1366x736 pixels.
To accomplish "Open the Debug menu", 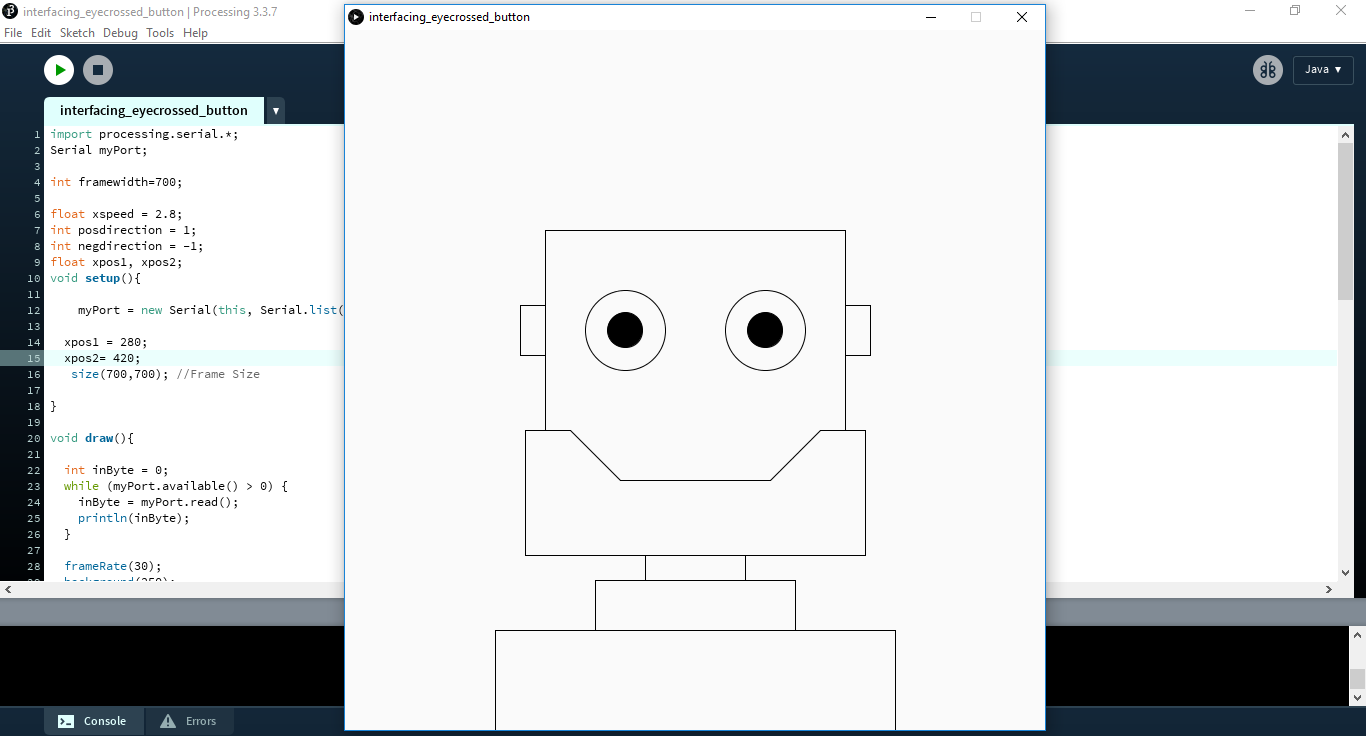I will (120, 33).
